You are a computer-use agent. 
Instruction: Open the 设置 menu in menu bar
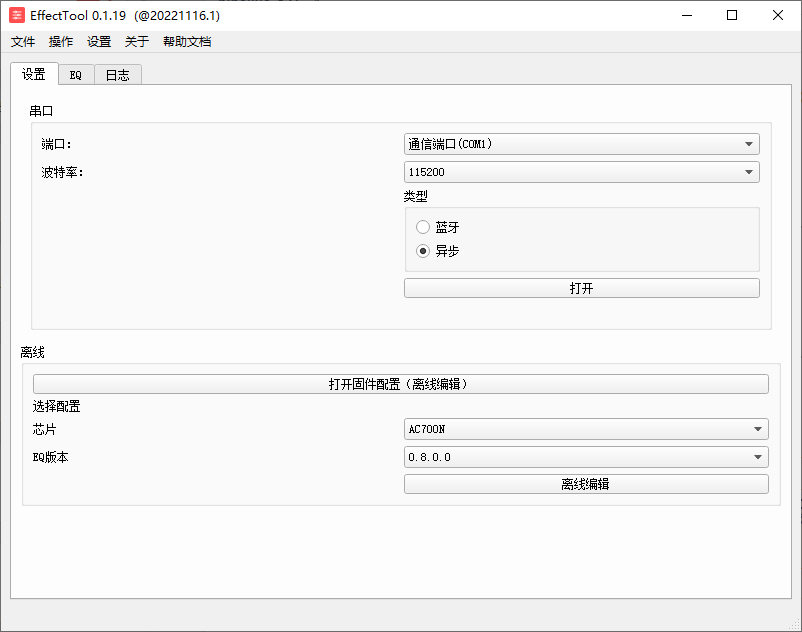coord(99,42)
